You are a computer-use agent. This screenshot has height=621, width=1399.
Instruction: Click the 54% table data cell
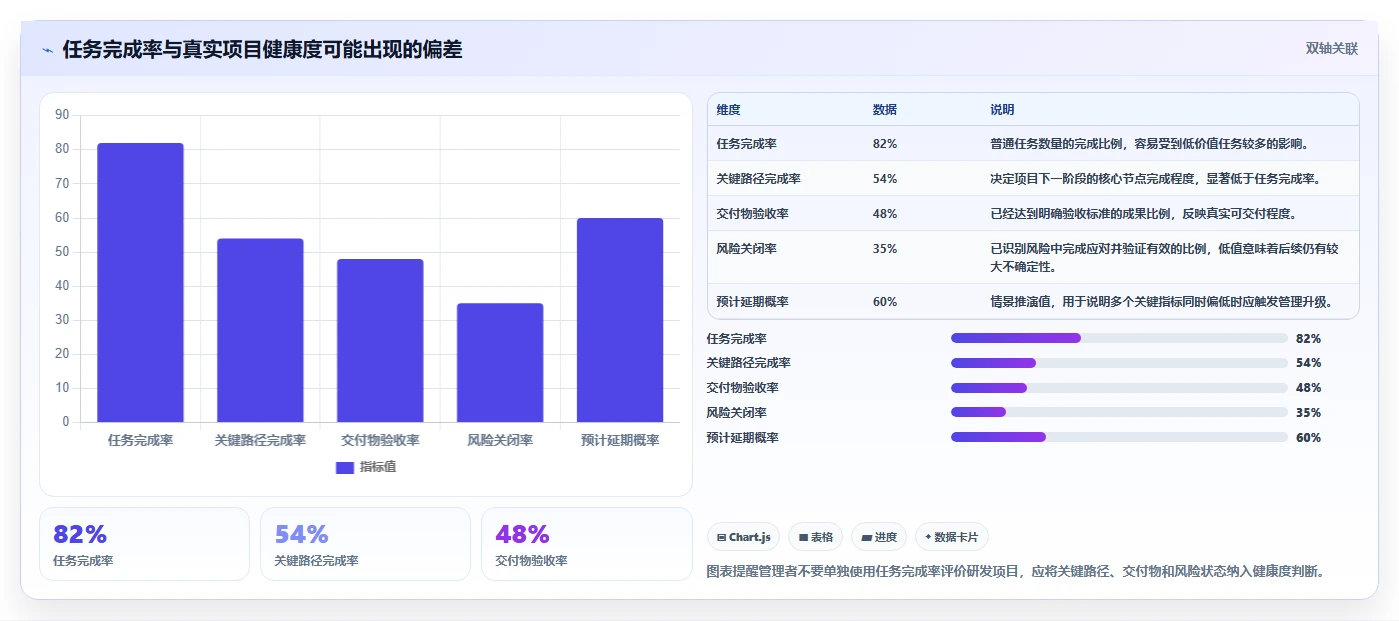point(885,179)
